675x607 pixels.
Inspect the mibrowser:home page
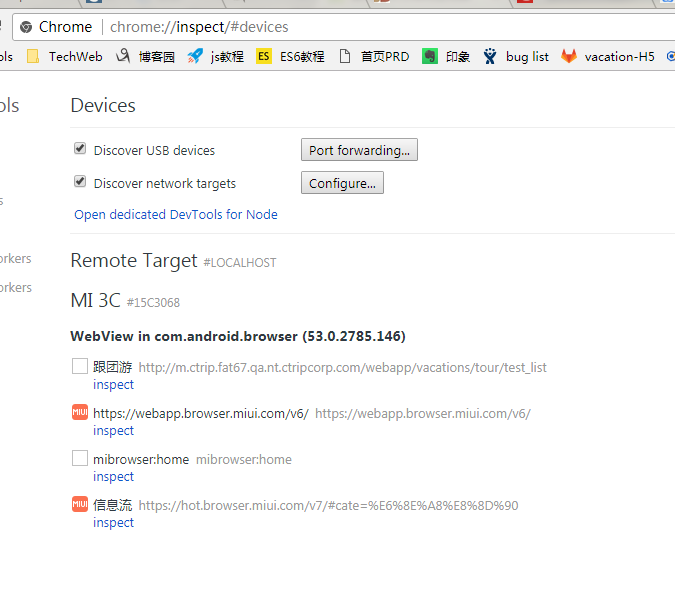point(113,477)
